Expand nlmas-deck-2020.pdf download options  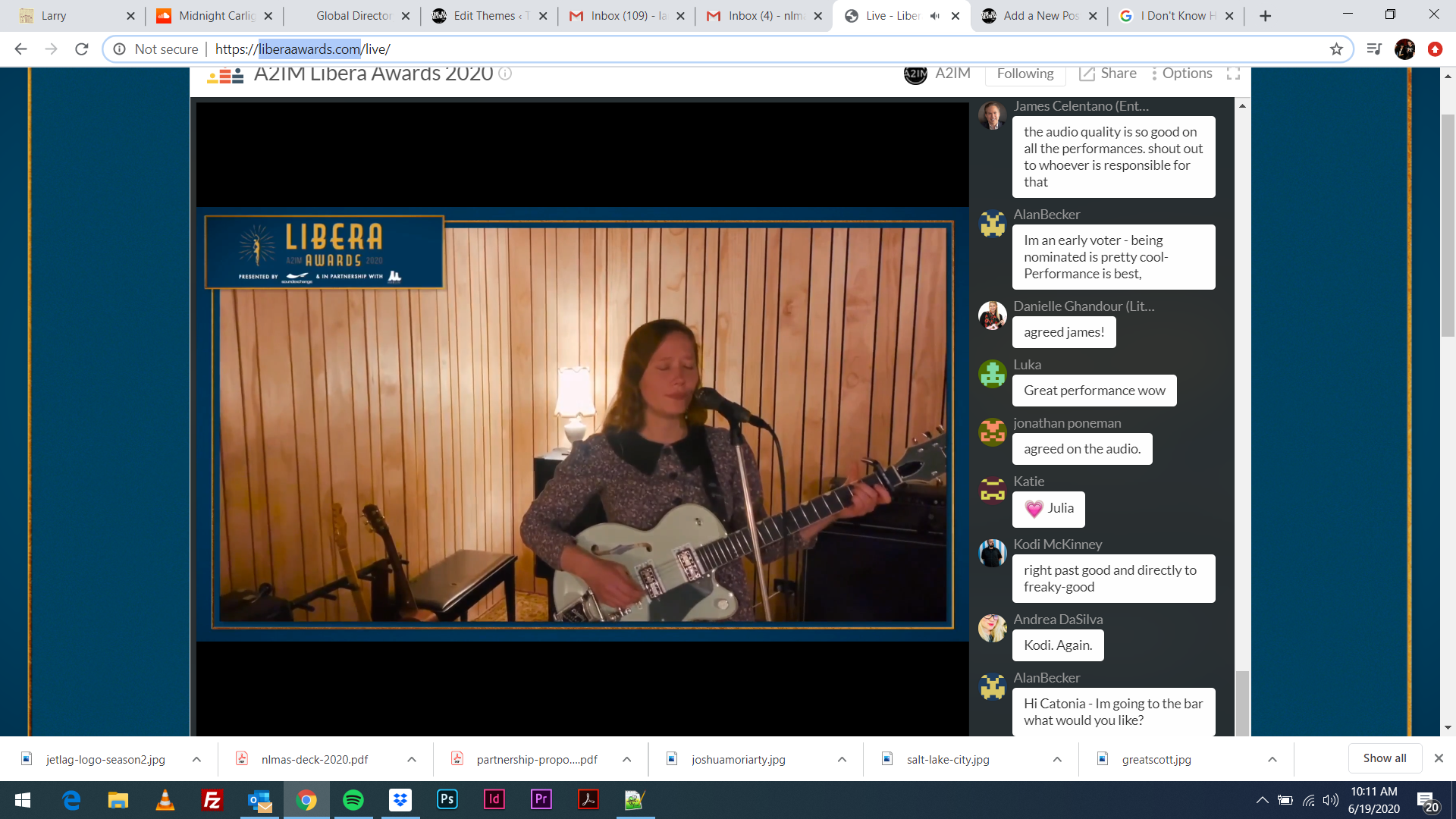(x=412, y=759)
